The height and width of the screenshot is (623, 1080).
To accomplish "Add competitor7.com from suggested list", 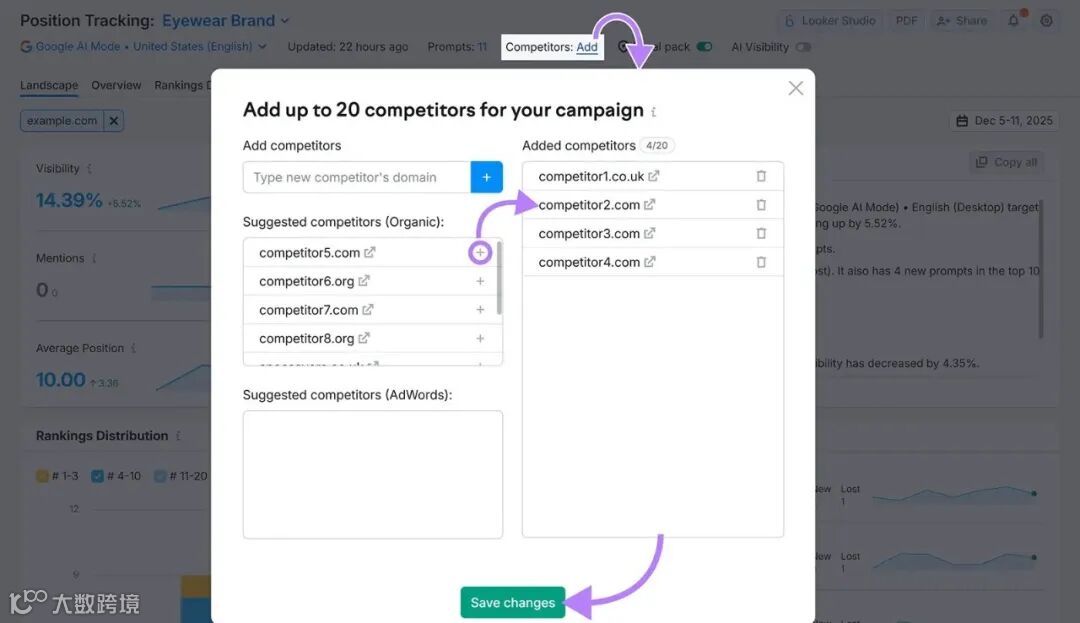I will point(480,310).
